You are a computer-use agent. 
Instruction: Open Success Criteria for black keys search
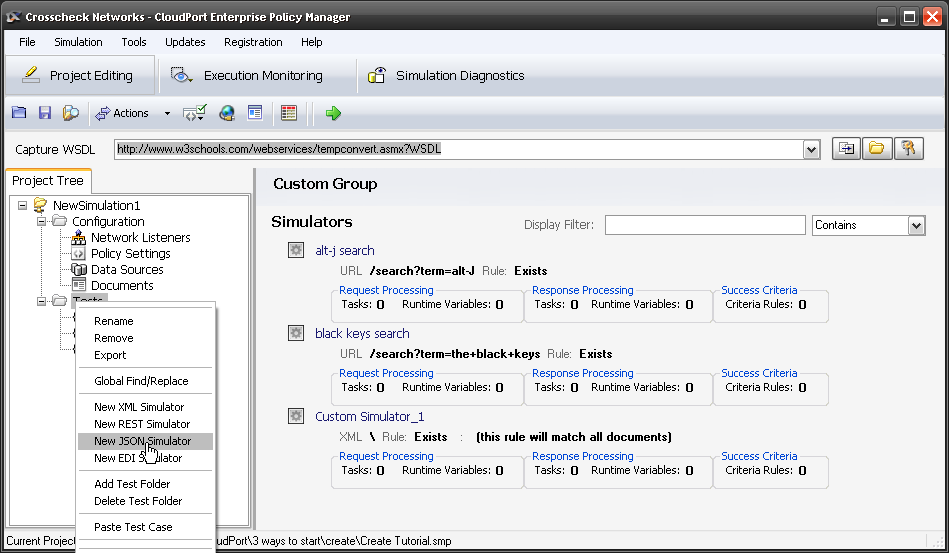tap(759, 373)
